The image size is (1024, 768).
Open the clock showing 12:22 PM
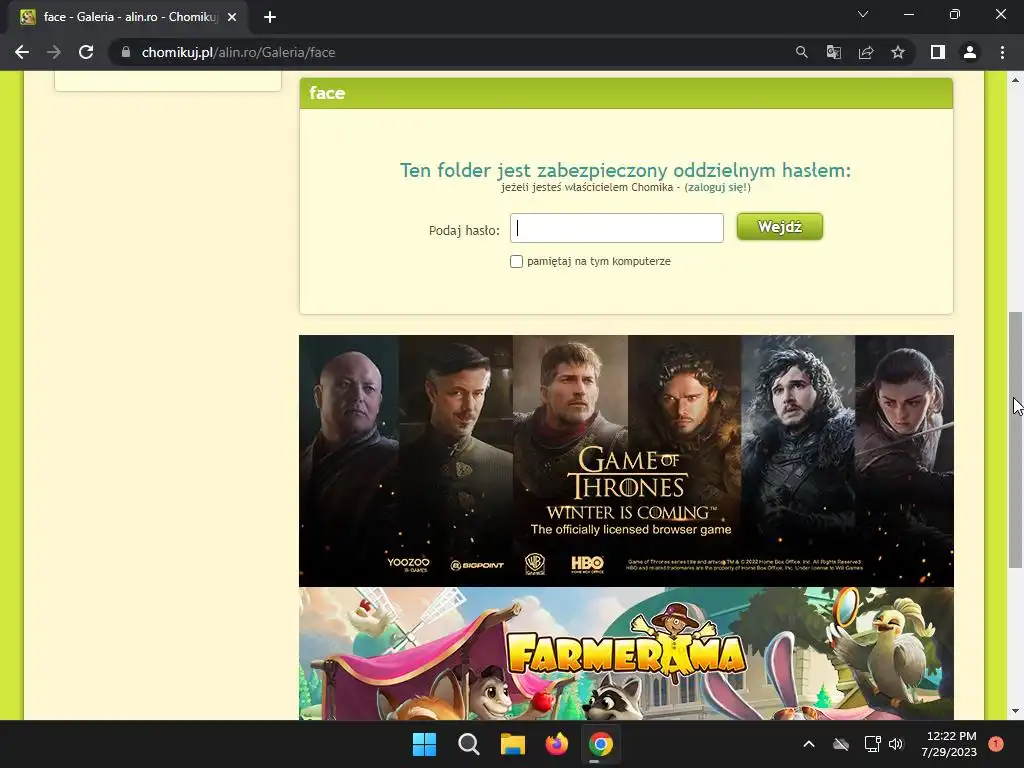coord(949,744)
